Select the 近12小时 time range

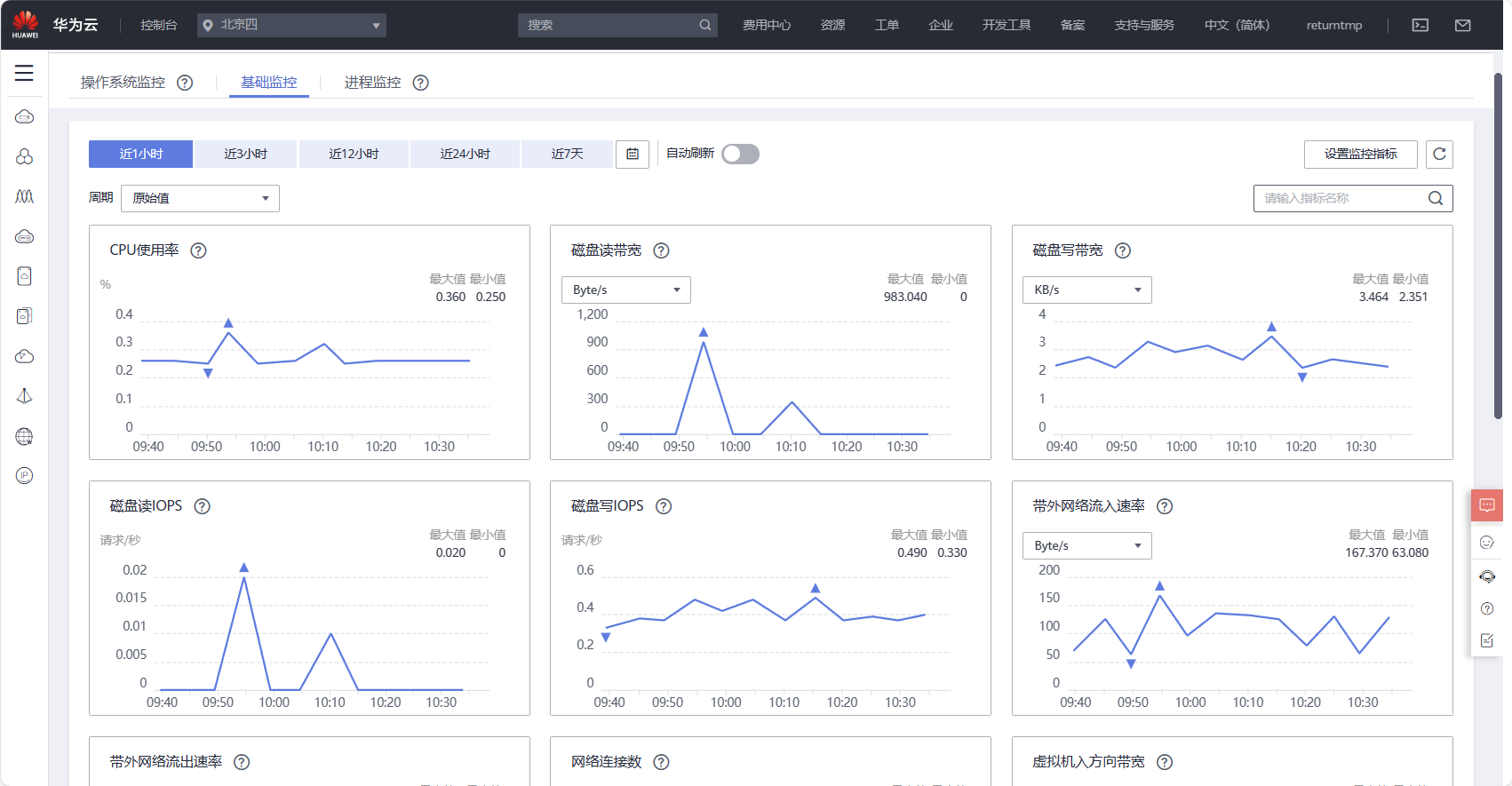pyautogui.click(x=354, y=154)
